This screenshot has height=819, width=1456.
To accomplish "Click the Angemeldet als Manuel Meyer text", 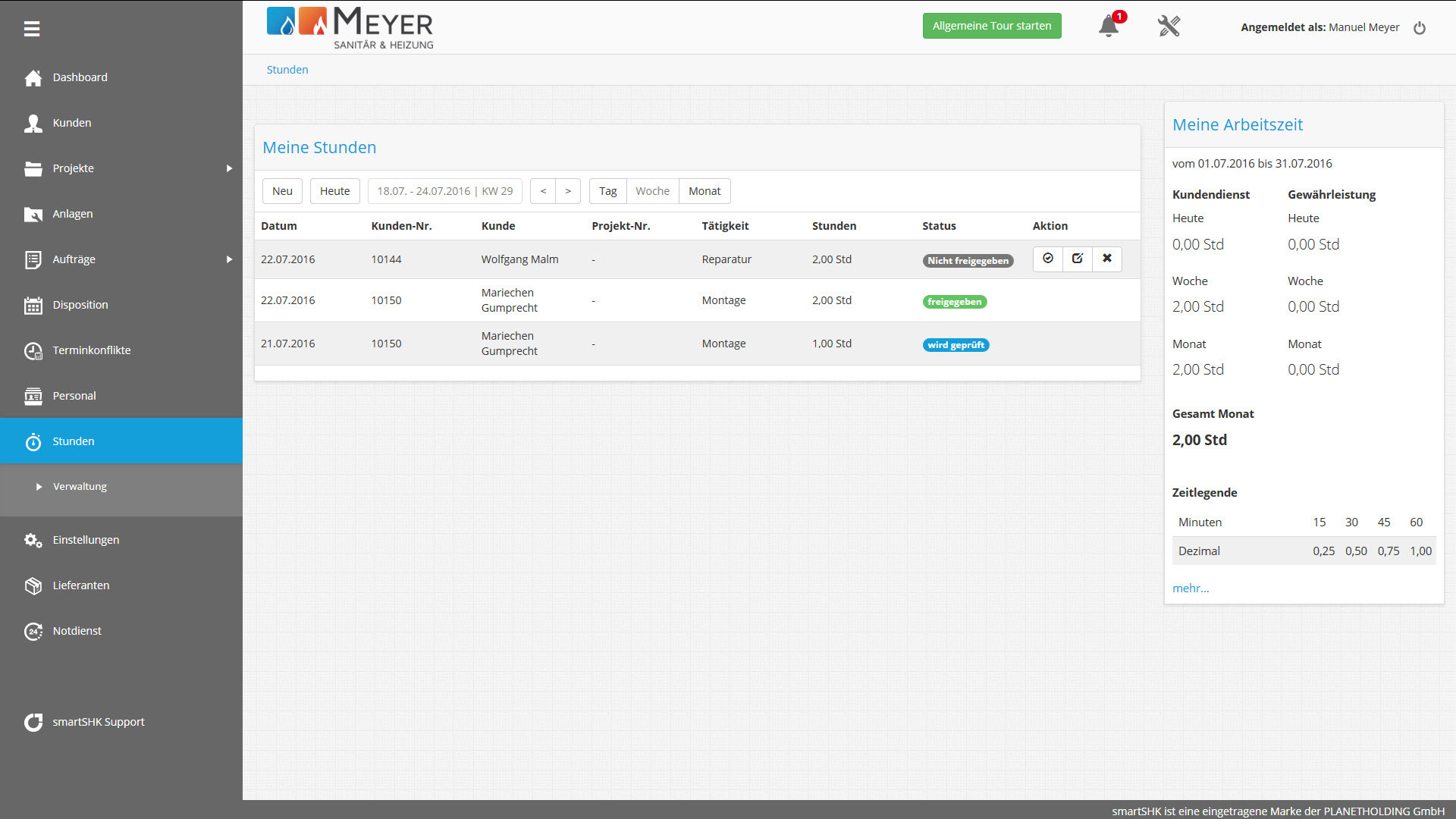I will coord(1319,27).
